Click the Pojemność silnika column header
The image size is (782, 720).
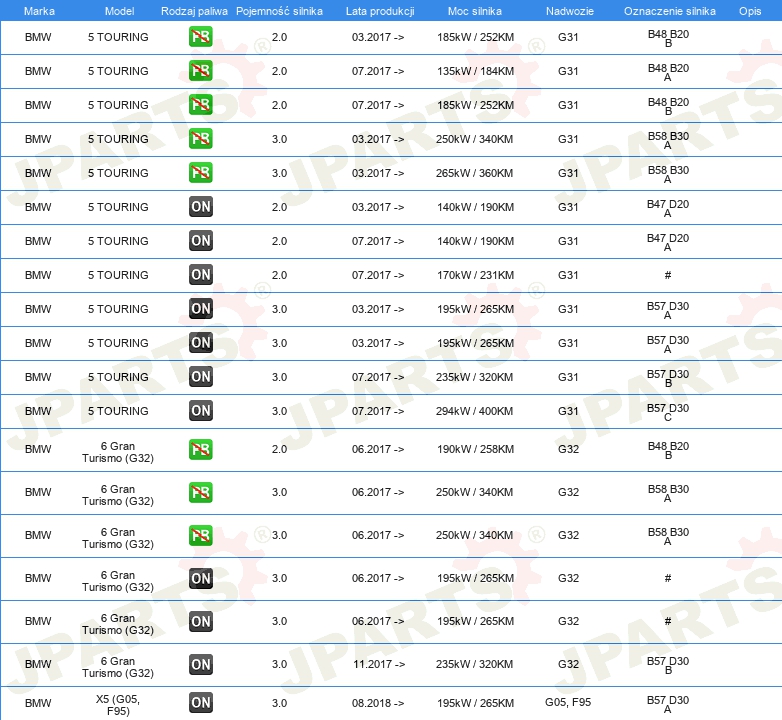(279, 11)
